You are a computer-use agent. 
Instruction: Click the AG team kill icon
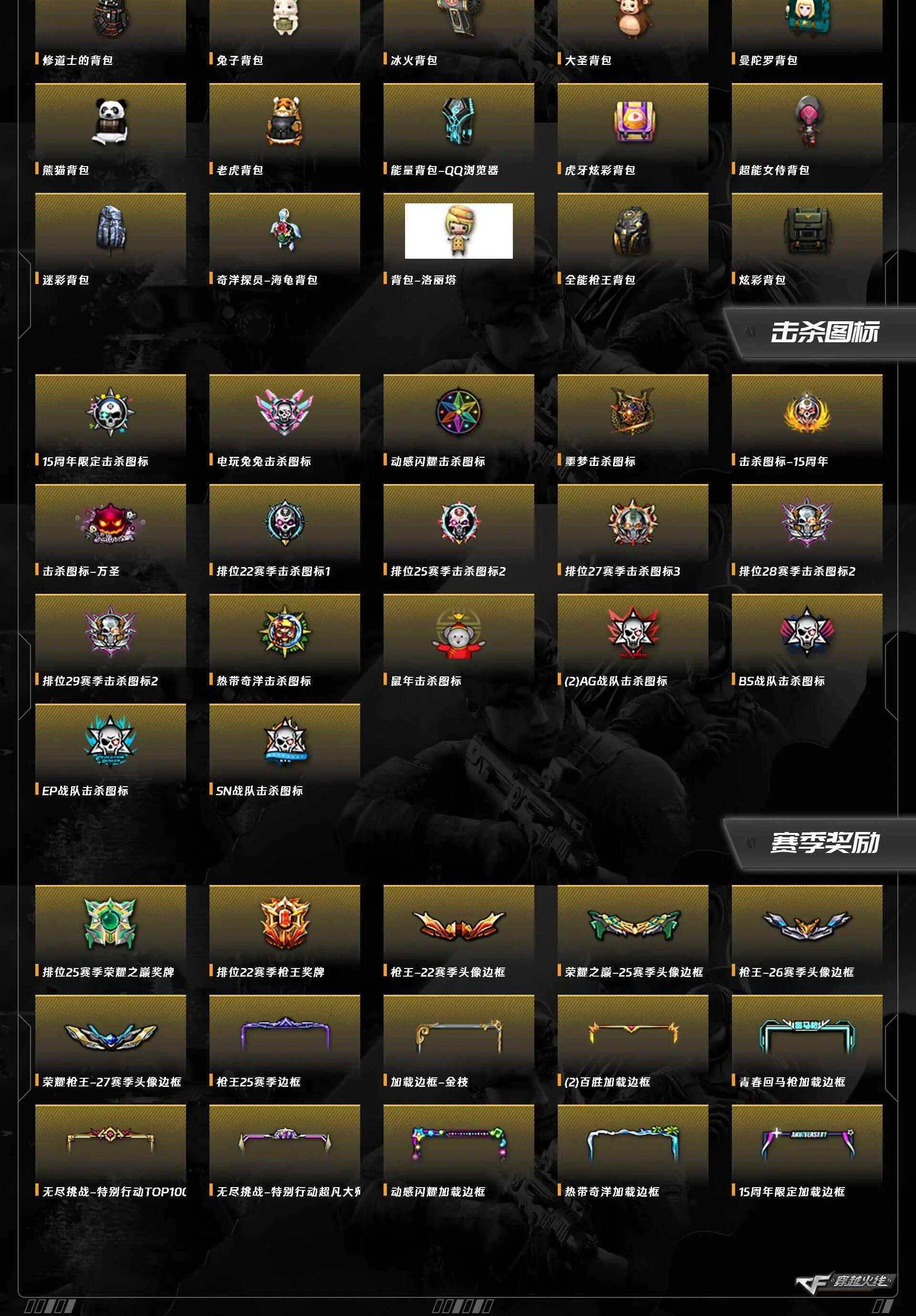pyautogui.click(x=633, y=632)
